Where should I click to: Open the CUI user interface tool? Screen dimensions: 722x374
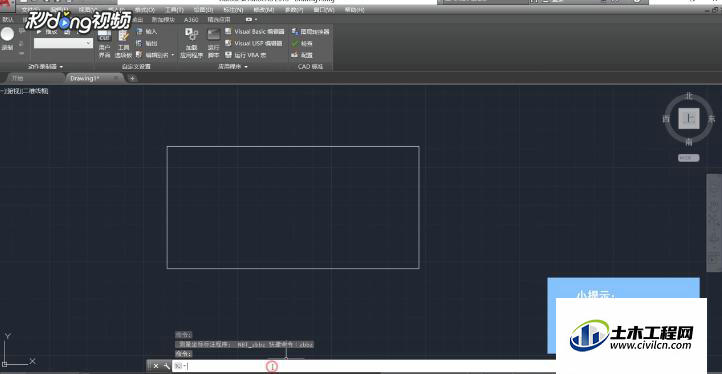click(x=105, y=44)
